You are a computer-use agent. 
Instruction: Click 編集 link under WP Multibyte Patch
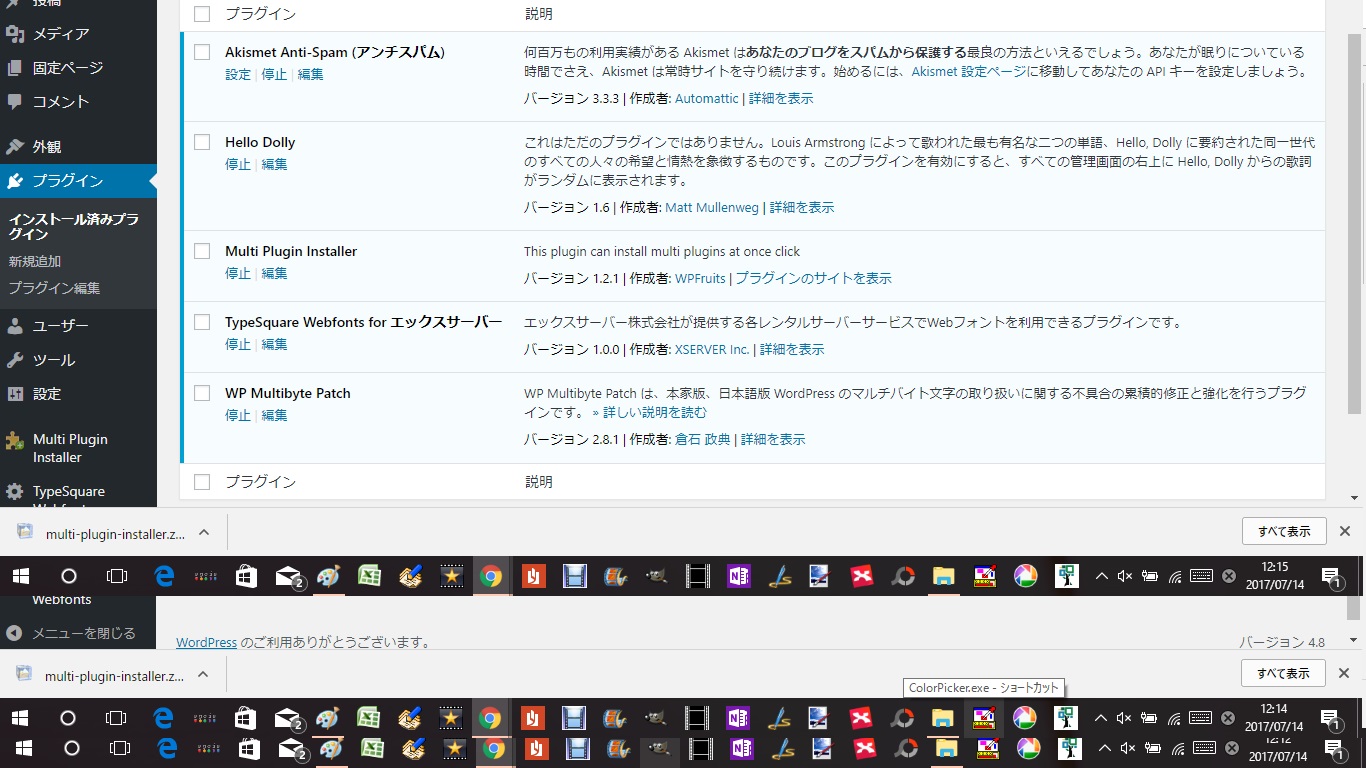click(x=274, y=415)
